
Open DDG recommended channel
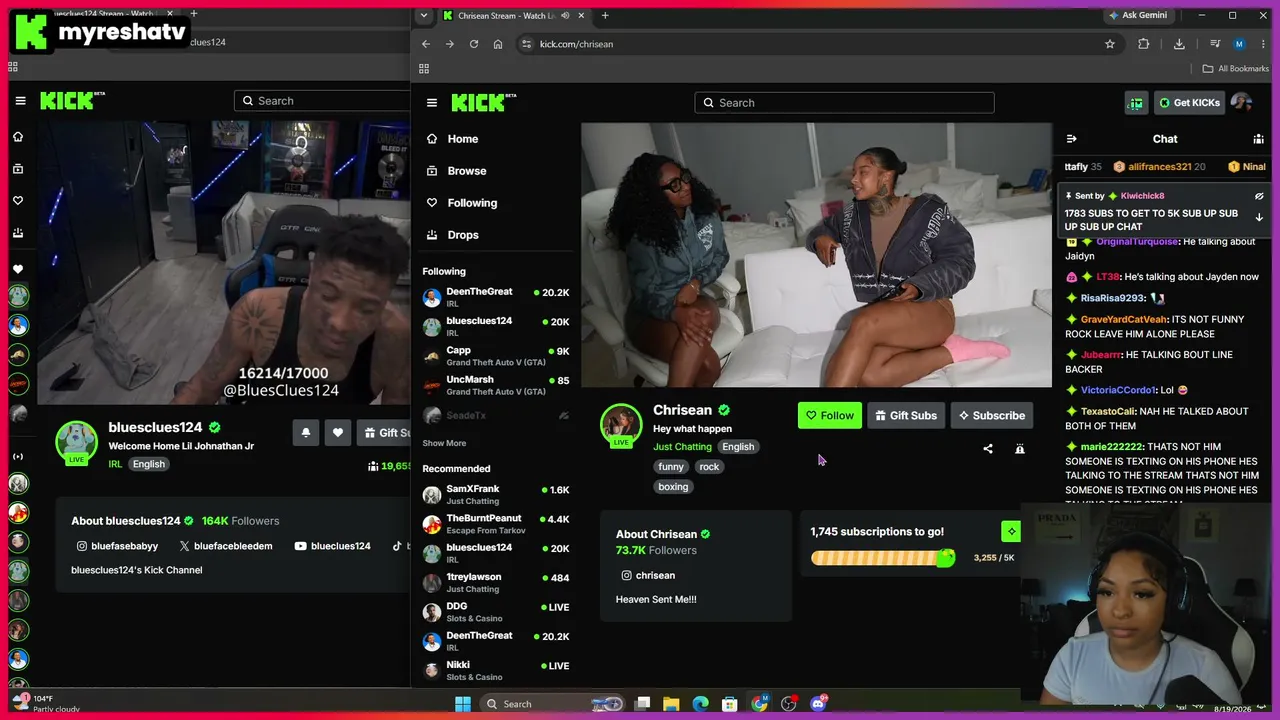coord(496,612)
